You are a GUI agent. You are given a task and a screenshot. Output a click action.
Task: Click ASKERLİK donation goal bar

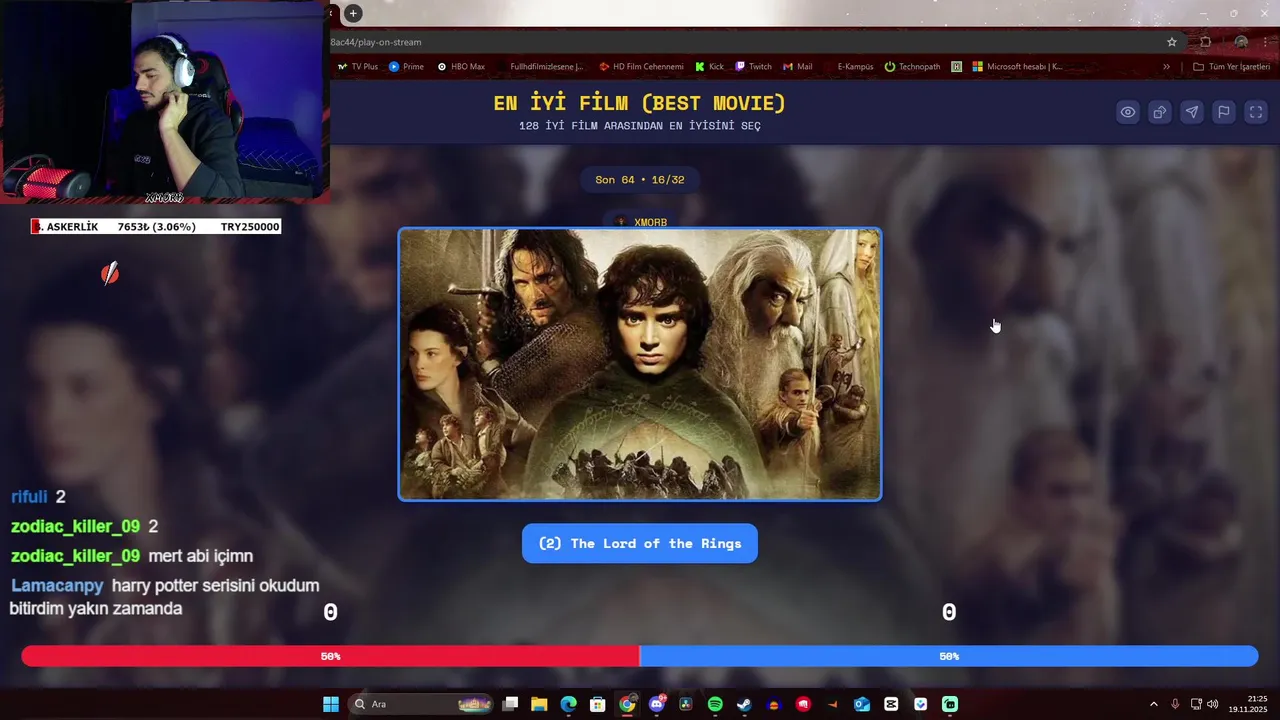tap(155, 227)
